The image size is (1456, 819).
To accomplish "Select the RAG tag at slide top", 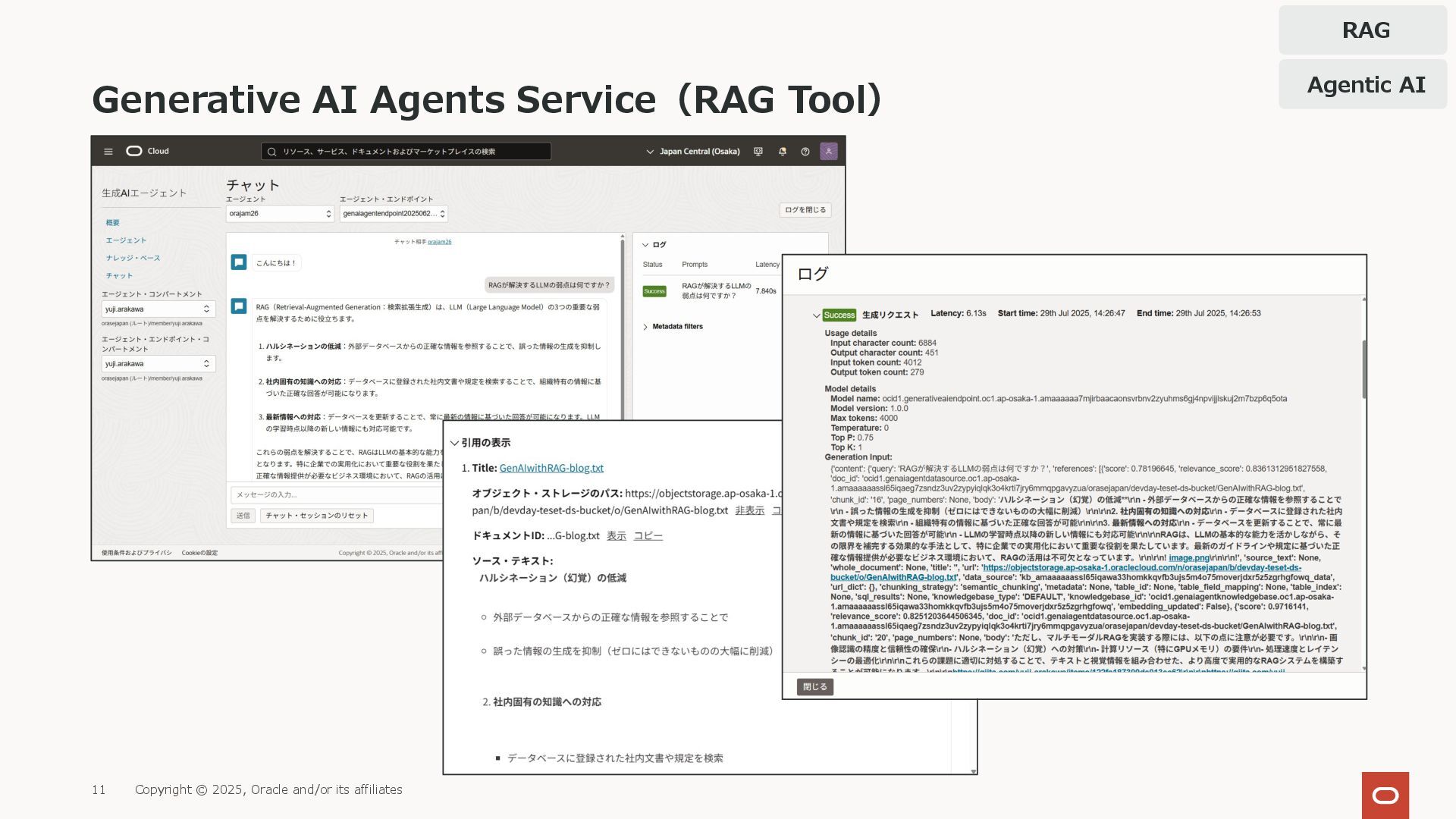I will 1363,30.
